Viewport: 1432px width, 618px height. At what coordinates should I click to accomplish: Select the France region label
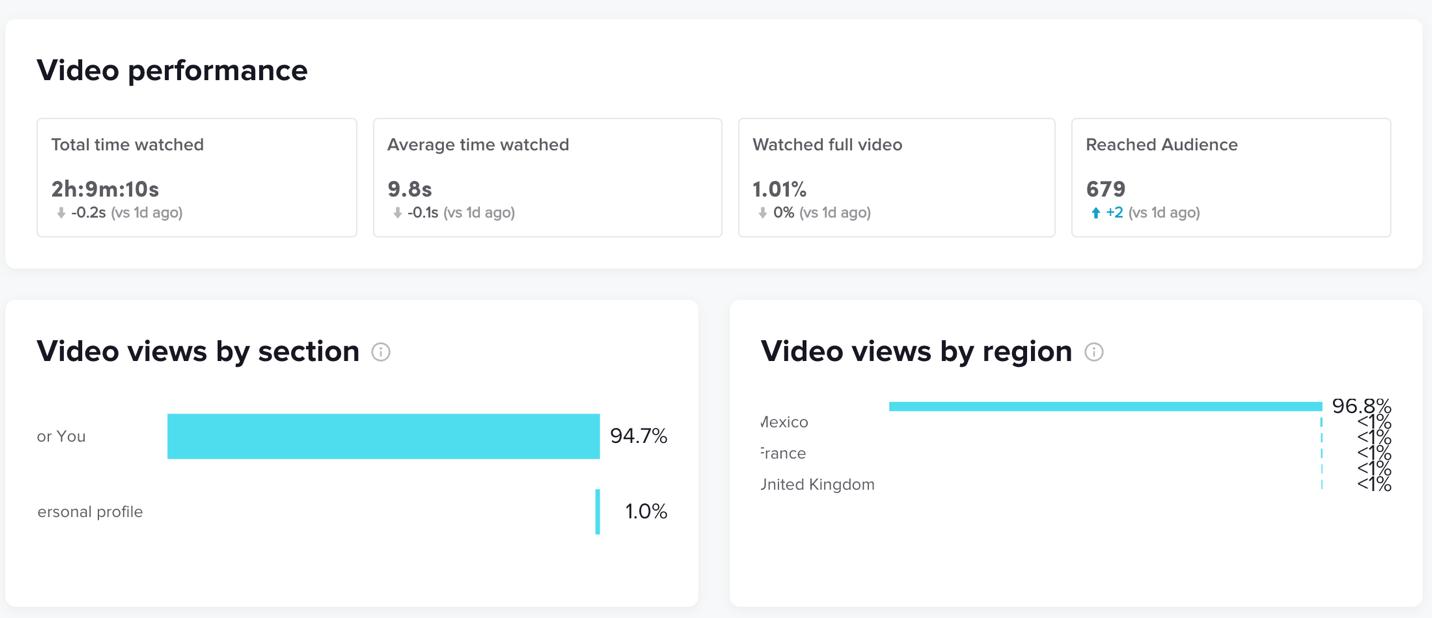tap(783, 454)
